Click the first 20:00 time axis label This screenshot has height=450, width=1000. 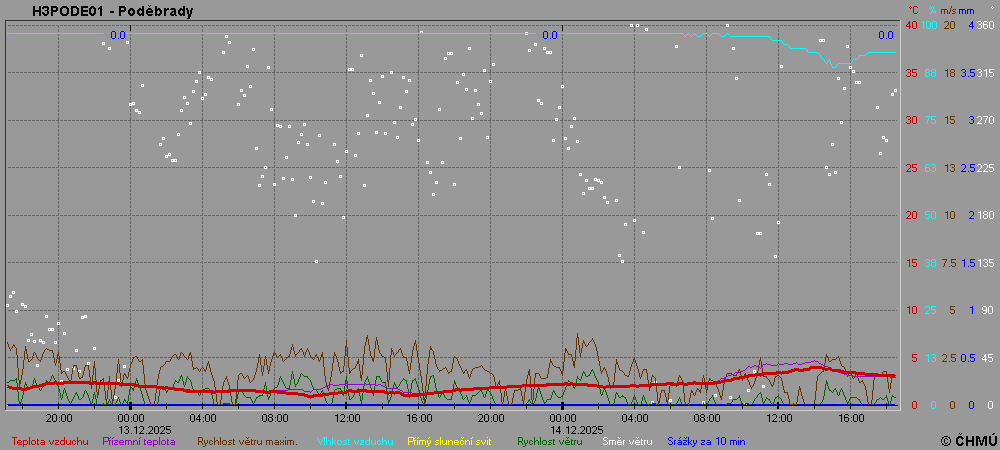[x=59, y=417]
